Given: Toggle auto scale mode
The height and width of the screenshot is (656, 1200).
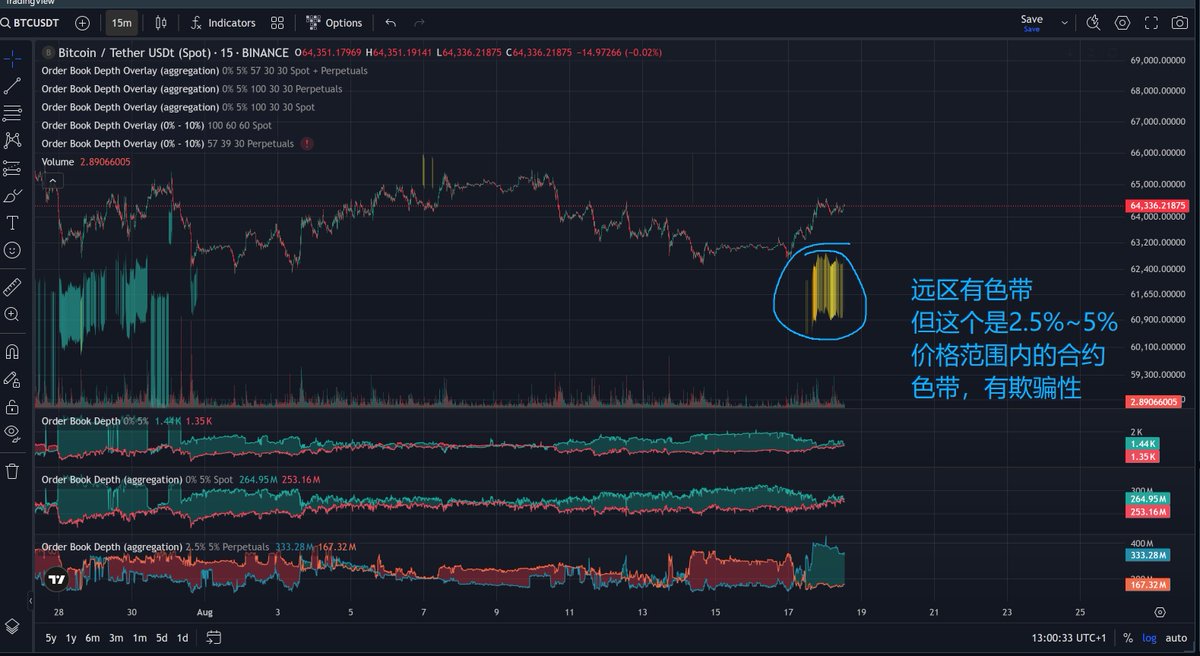Looking at the screenshot, I should tap(1177, 637).
